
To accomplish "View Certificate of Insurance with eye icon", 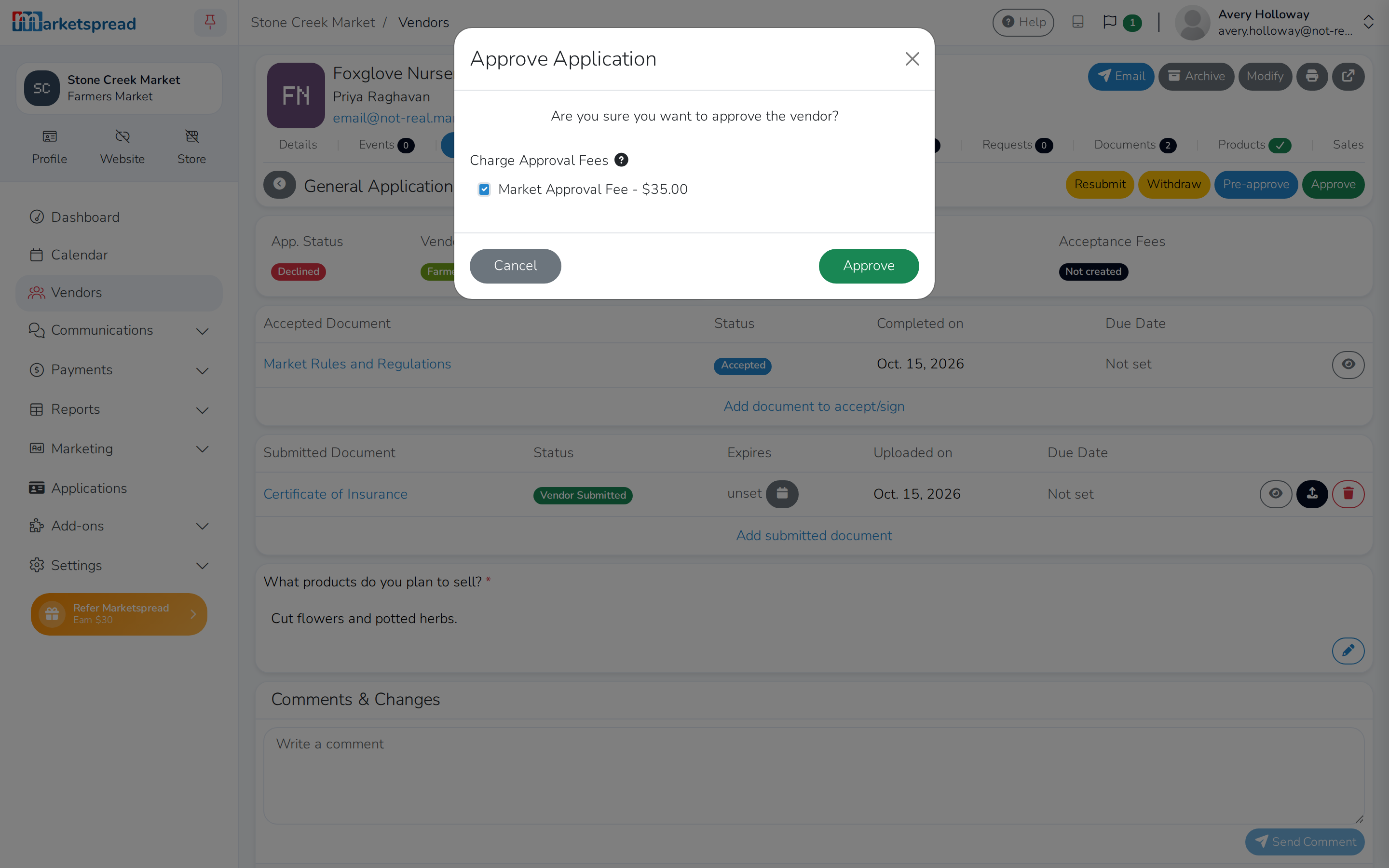I will click(x=1275, y=494).
